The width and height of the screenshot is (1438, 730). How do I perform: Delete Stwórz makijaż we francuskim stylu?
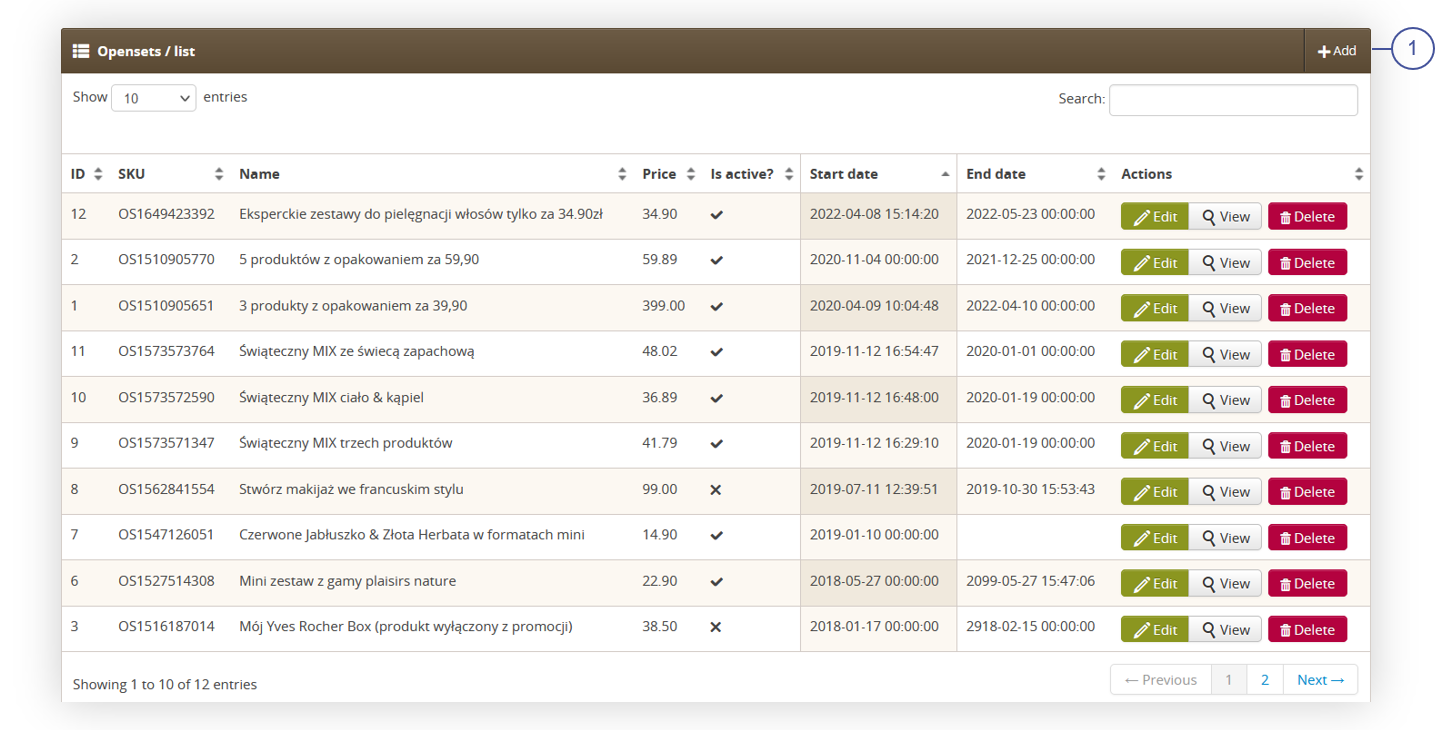coord(1307,492)
